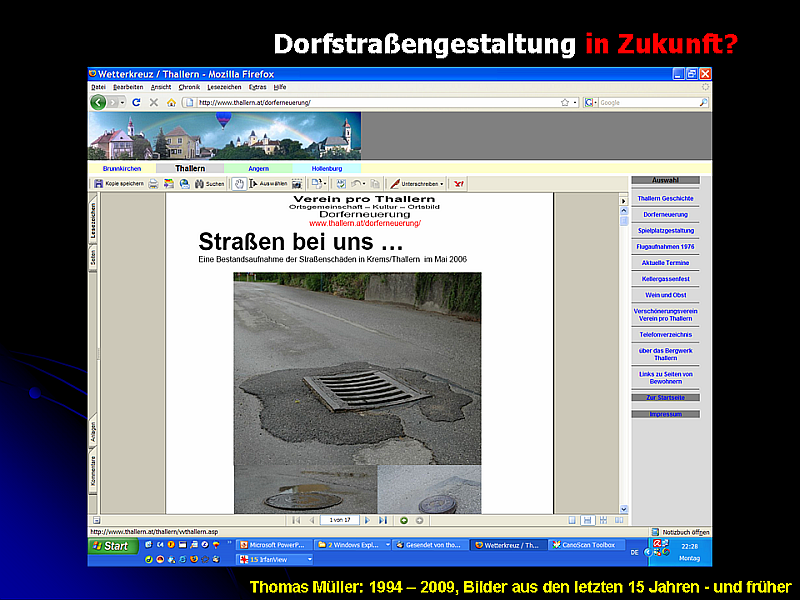Print the PDF with the printer icon

click(x=153, y=184)
